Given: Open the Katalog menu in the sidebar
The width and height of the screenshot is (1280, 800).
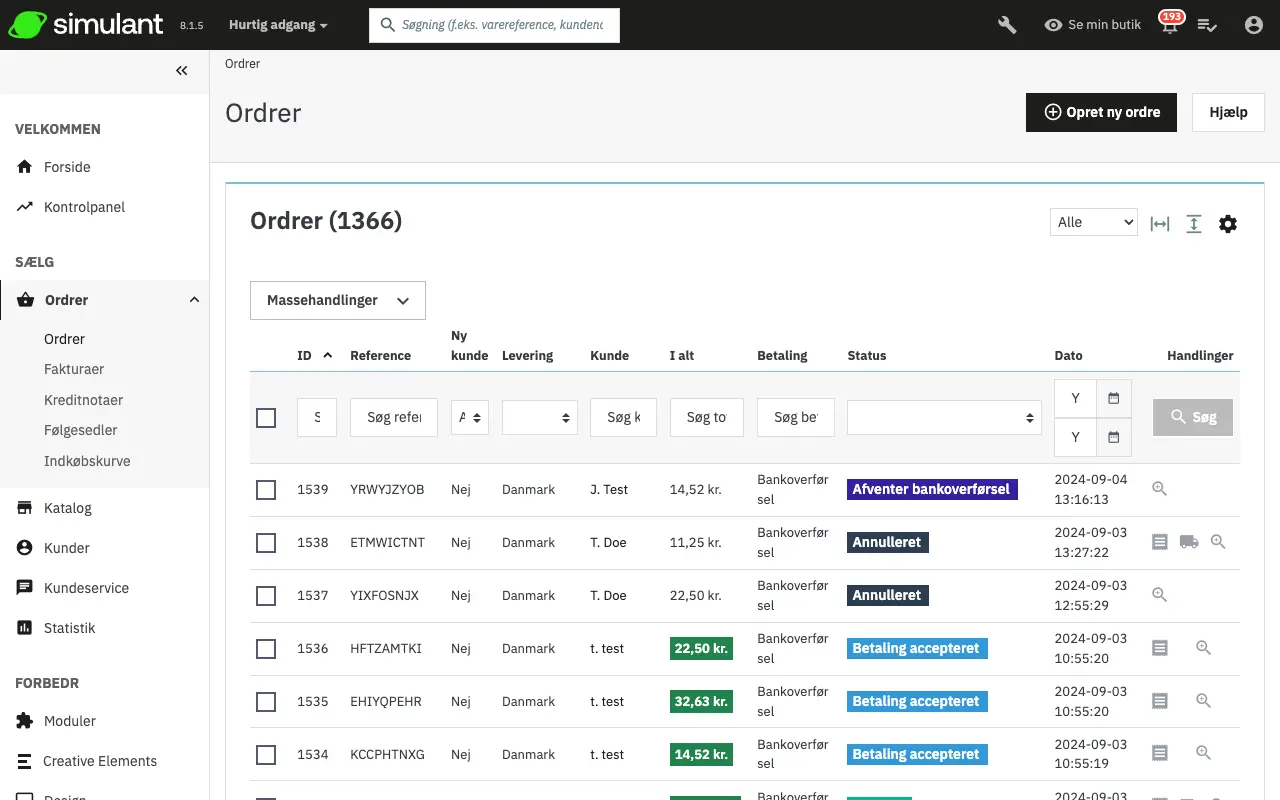Looking at the screenshot, I should pos(68,508).
